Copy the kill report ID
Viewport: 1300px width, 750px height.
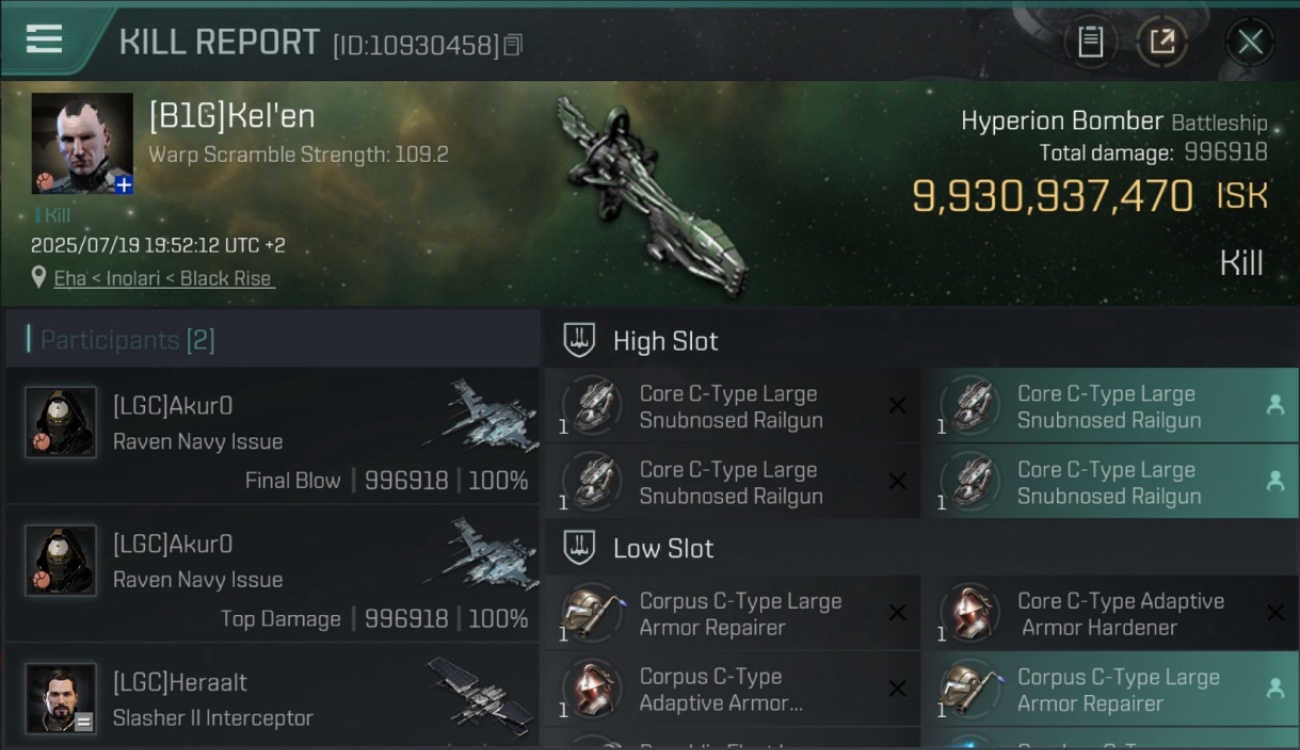point(512,45)
